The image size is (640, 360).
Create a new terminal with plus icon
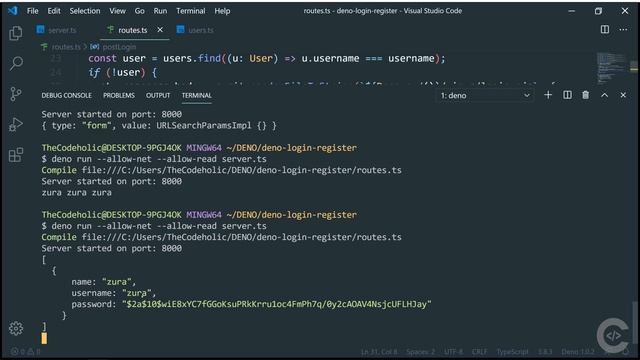[x=548, y=95]
